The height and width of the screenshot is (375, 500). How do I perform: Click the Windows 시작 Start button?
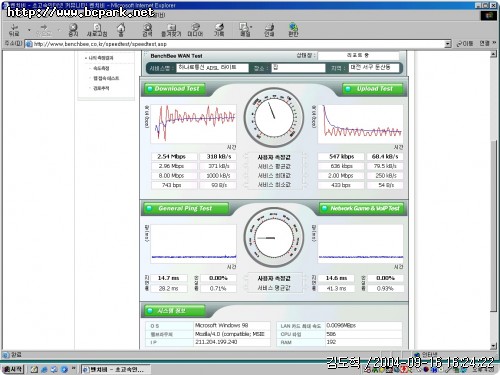pos(13,369)
